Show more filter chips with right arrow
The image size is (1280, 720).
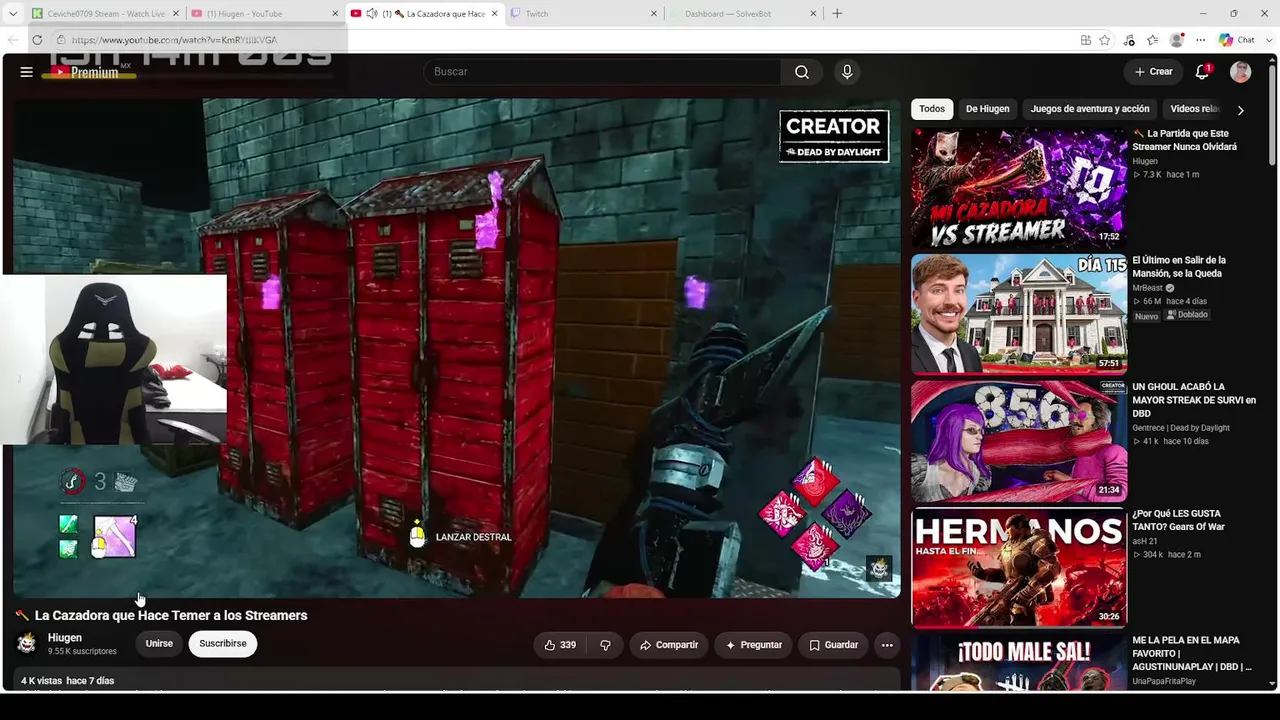pyautogui.click(x=1240, y=110)
